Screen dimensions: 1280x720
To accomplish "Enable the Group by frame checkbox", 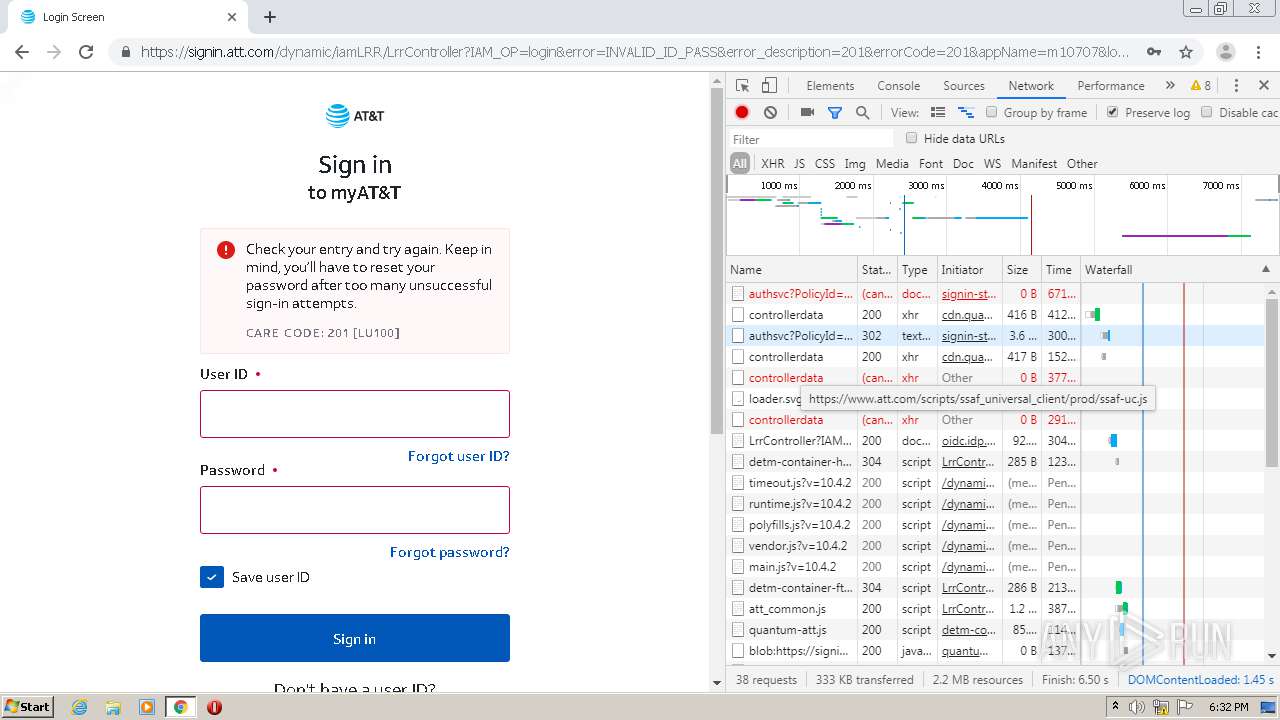I will coord(992,112).
